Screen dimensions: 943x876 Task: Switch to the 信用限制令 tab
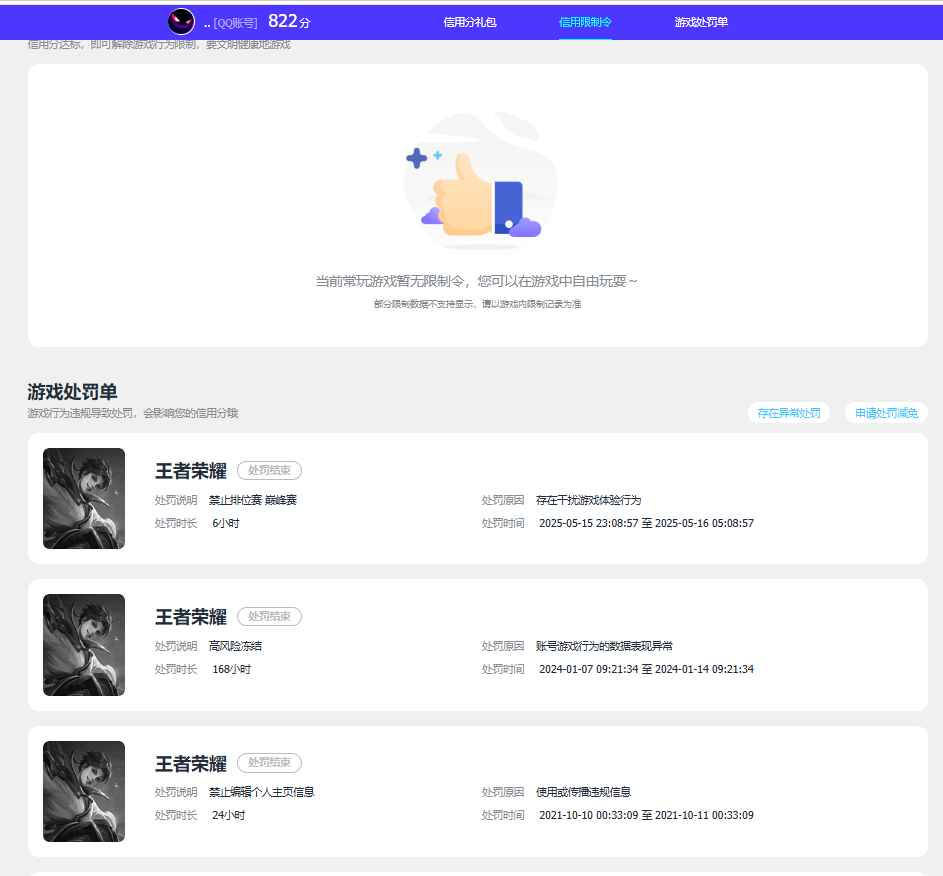[585, 22]
